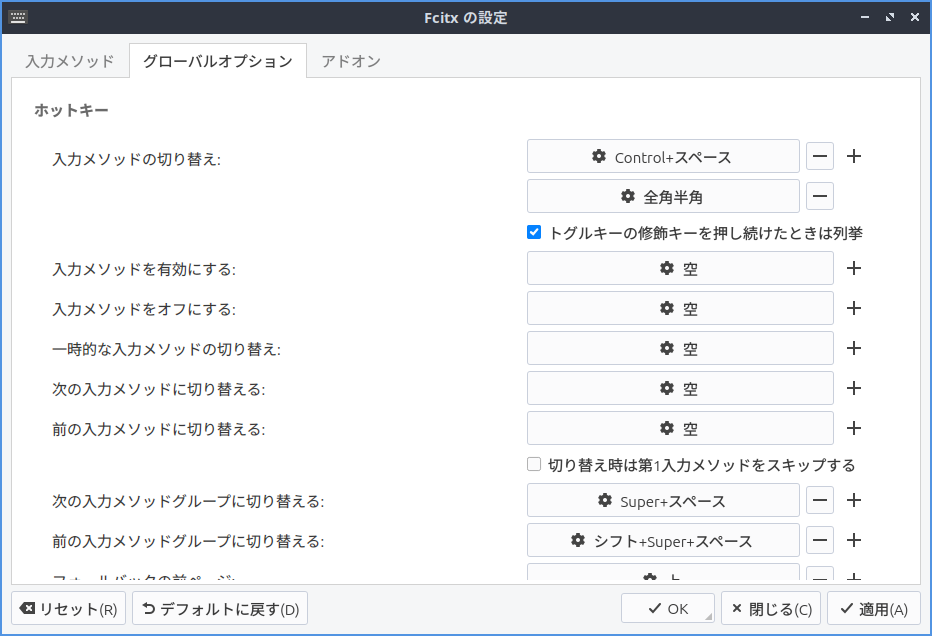Click the 前の入力メソッドグループに切り替える: label
The width and height of the screenshot is (932, 636).
[x=188, y=541]
